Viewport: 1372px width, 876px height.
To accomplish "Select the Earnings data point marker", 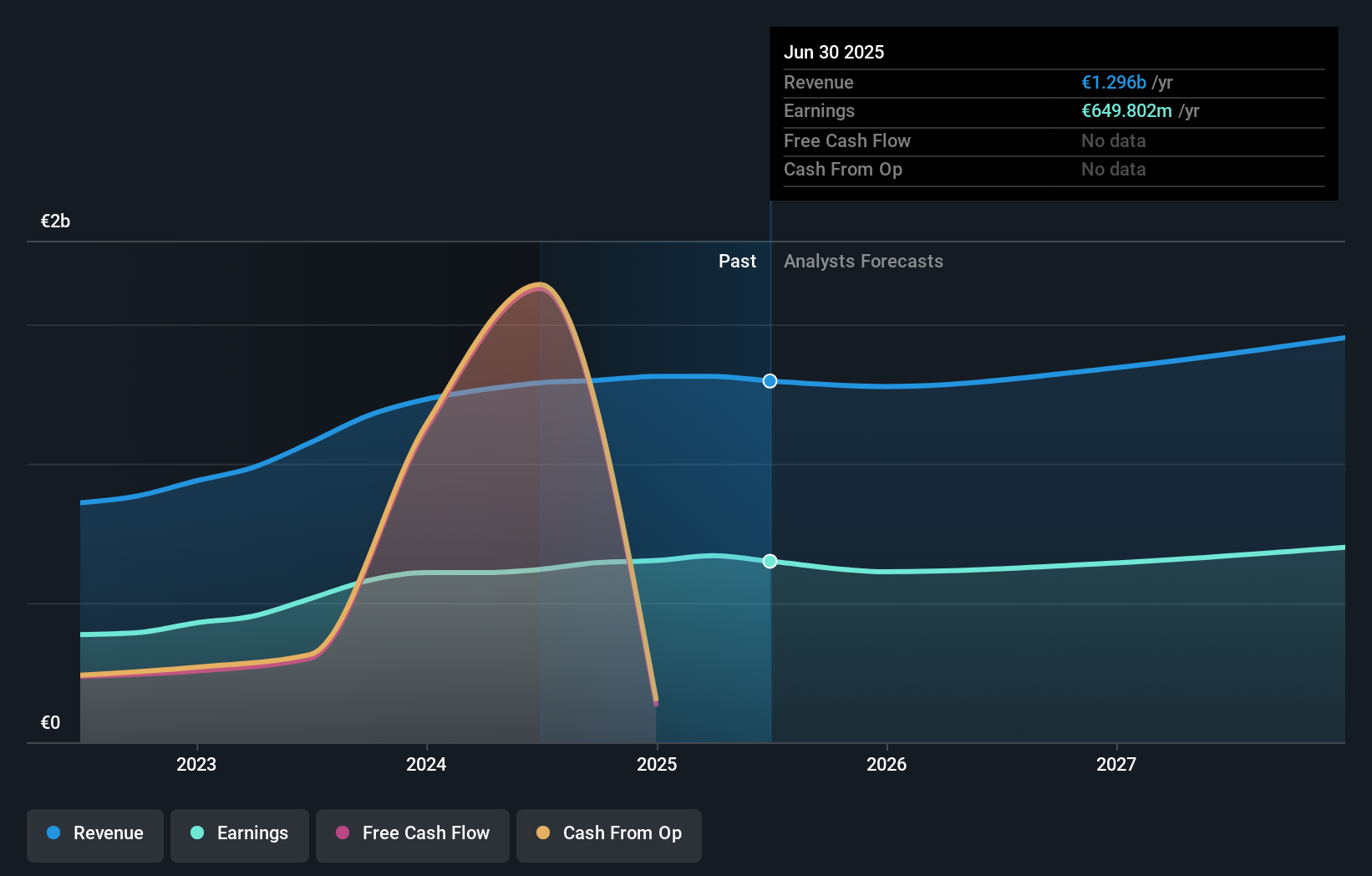I will 770,561.
